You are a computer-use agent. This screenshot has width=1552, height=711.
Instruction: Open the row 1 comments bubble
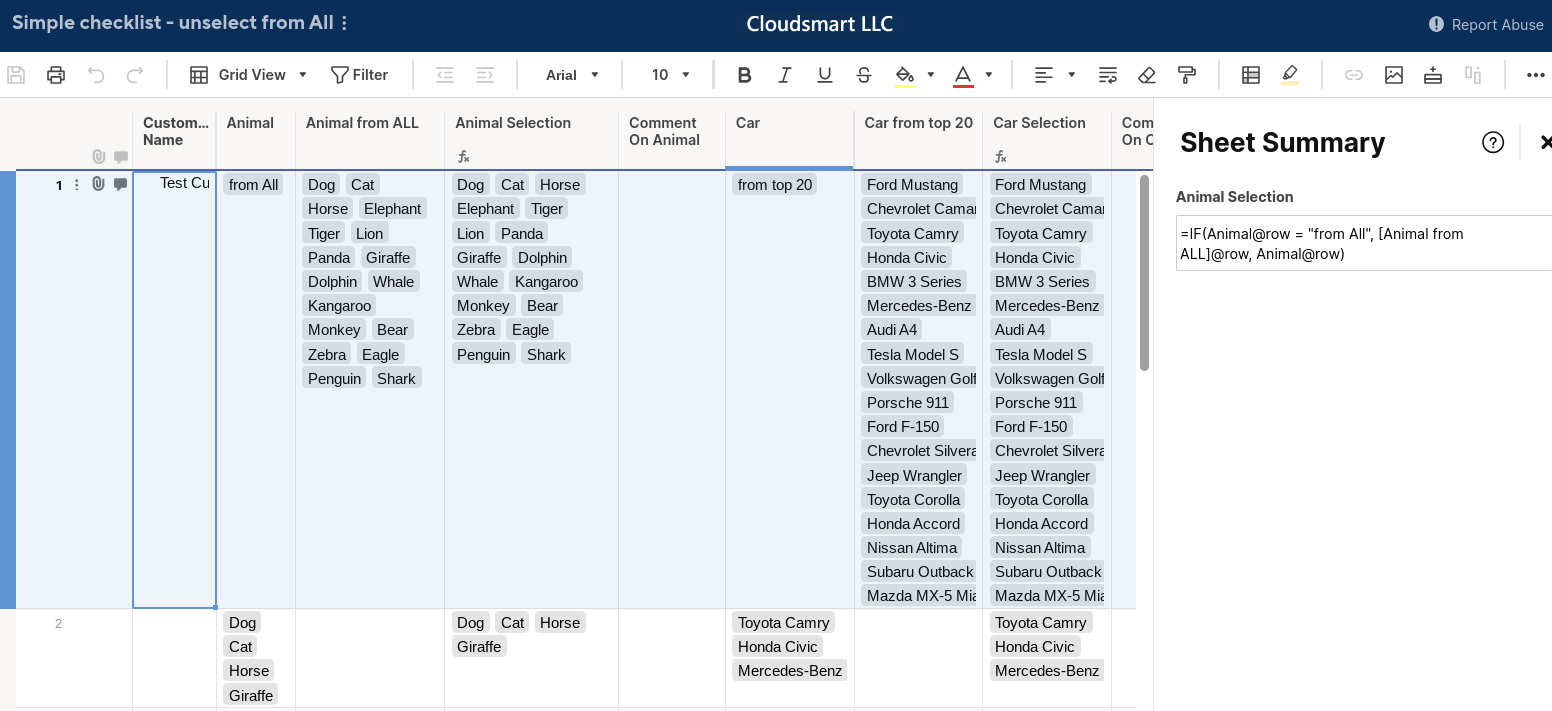tap(121, 184)
